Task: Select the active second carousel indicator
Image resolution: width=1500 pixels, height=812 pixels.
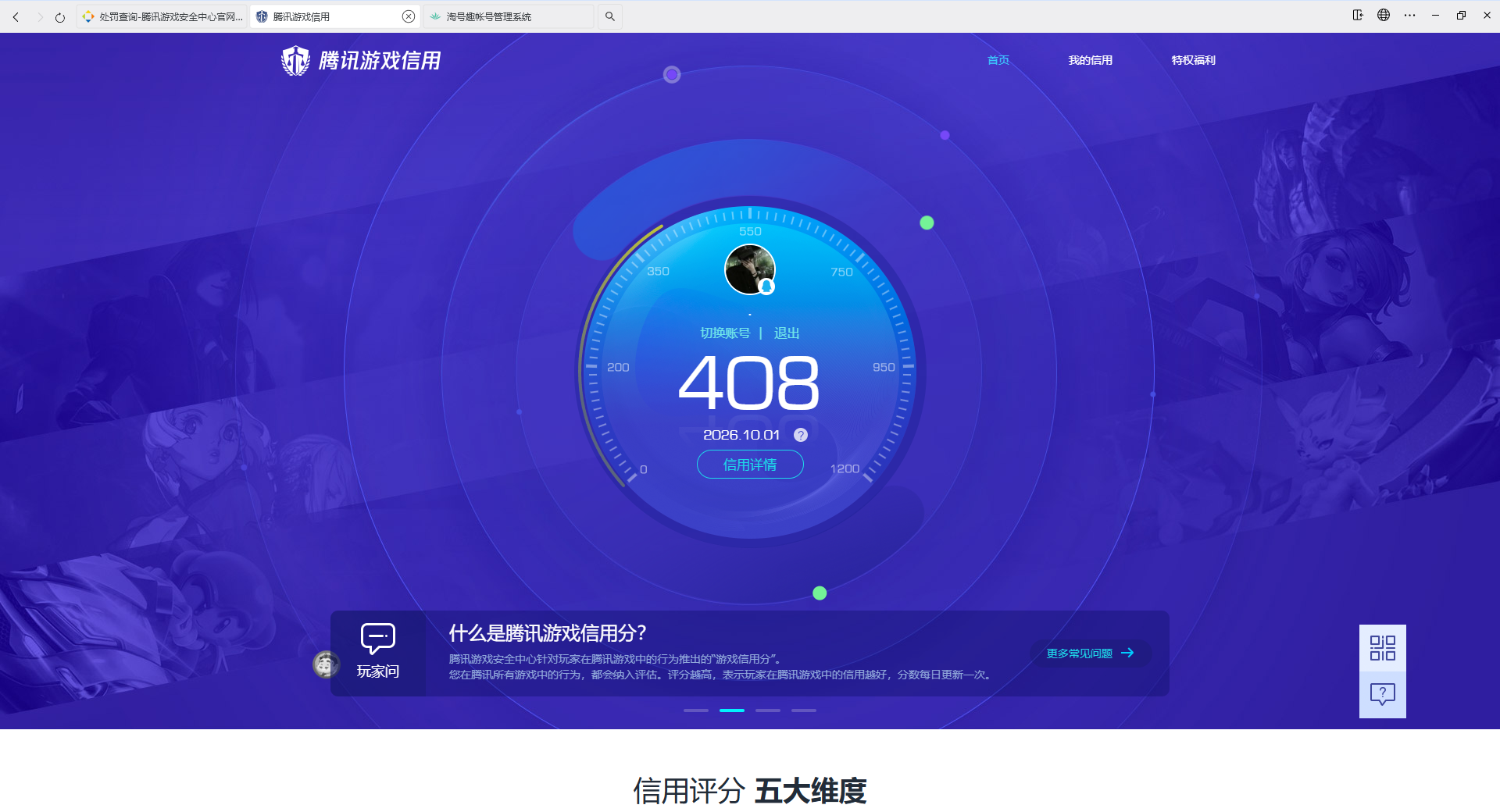Action: point(732,710)
